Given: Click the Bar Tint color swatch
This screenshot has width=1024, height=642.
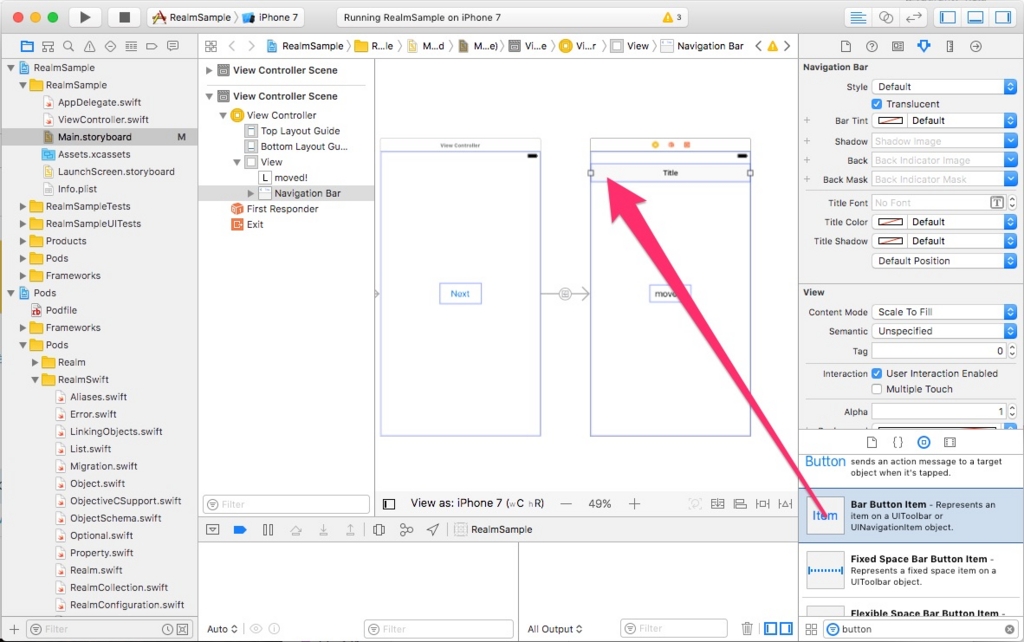Looking at the screenshot, I should [890, 121].
